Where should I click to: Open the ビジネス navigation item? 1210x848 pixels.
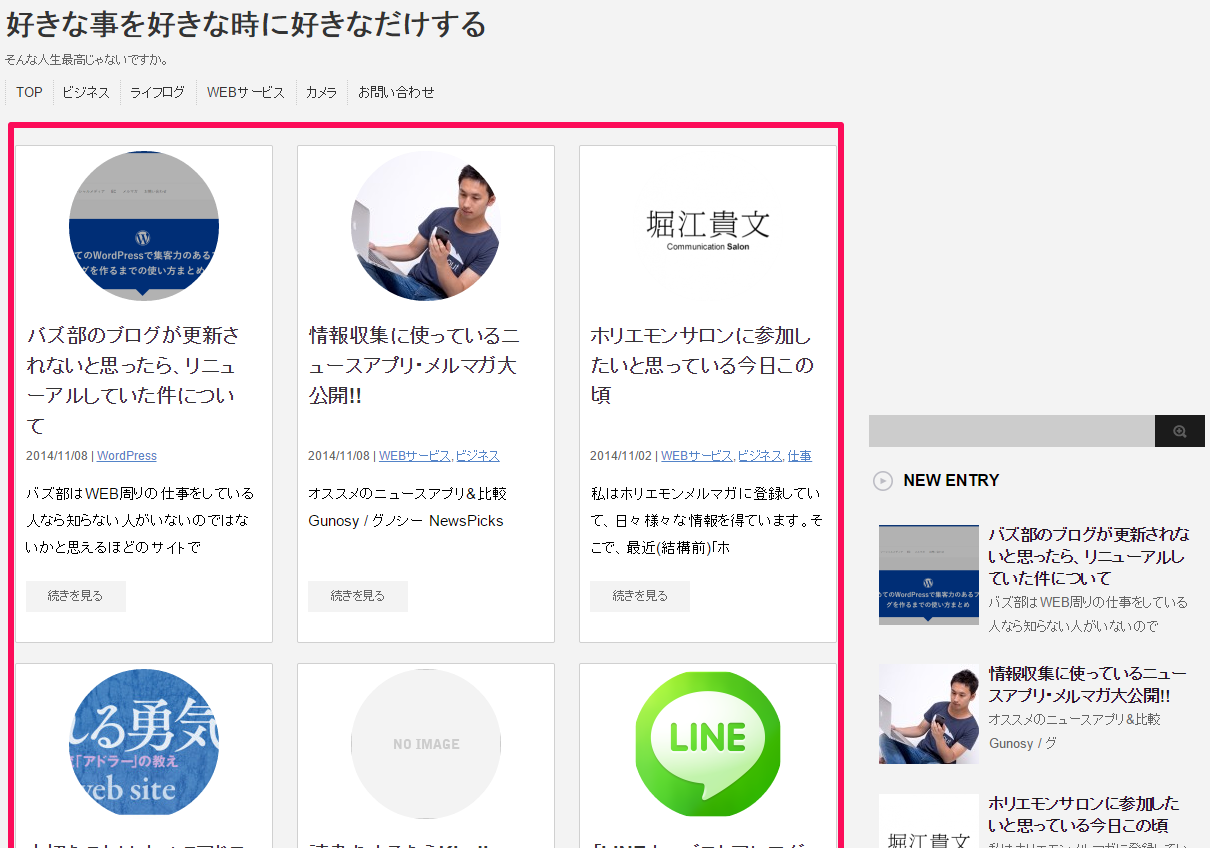click(86, 92)
